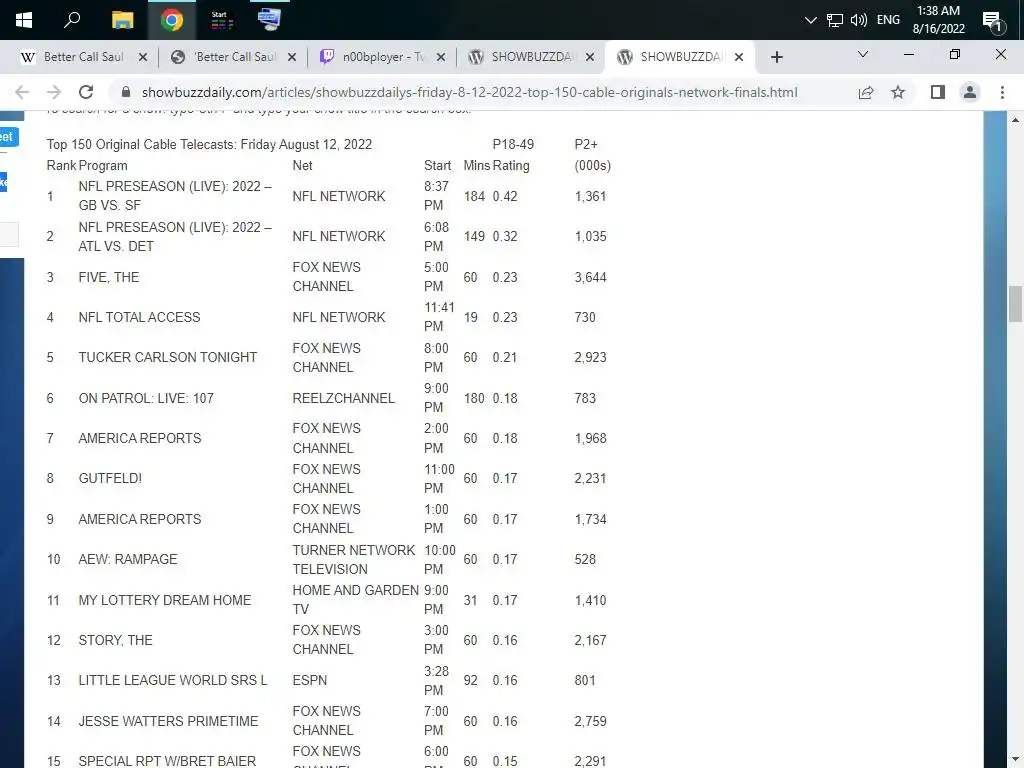
Task: Click the Tweet share button
Action: coord(8,136)
